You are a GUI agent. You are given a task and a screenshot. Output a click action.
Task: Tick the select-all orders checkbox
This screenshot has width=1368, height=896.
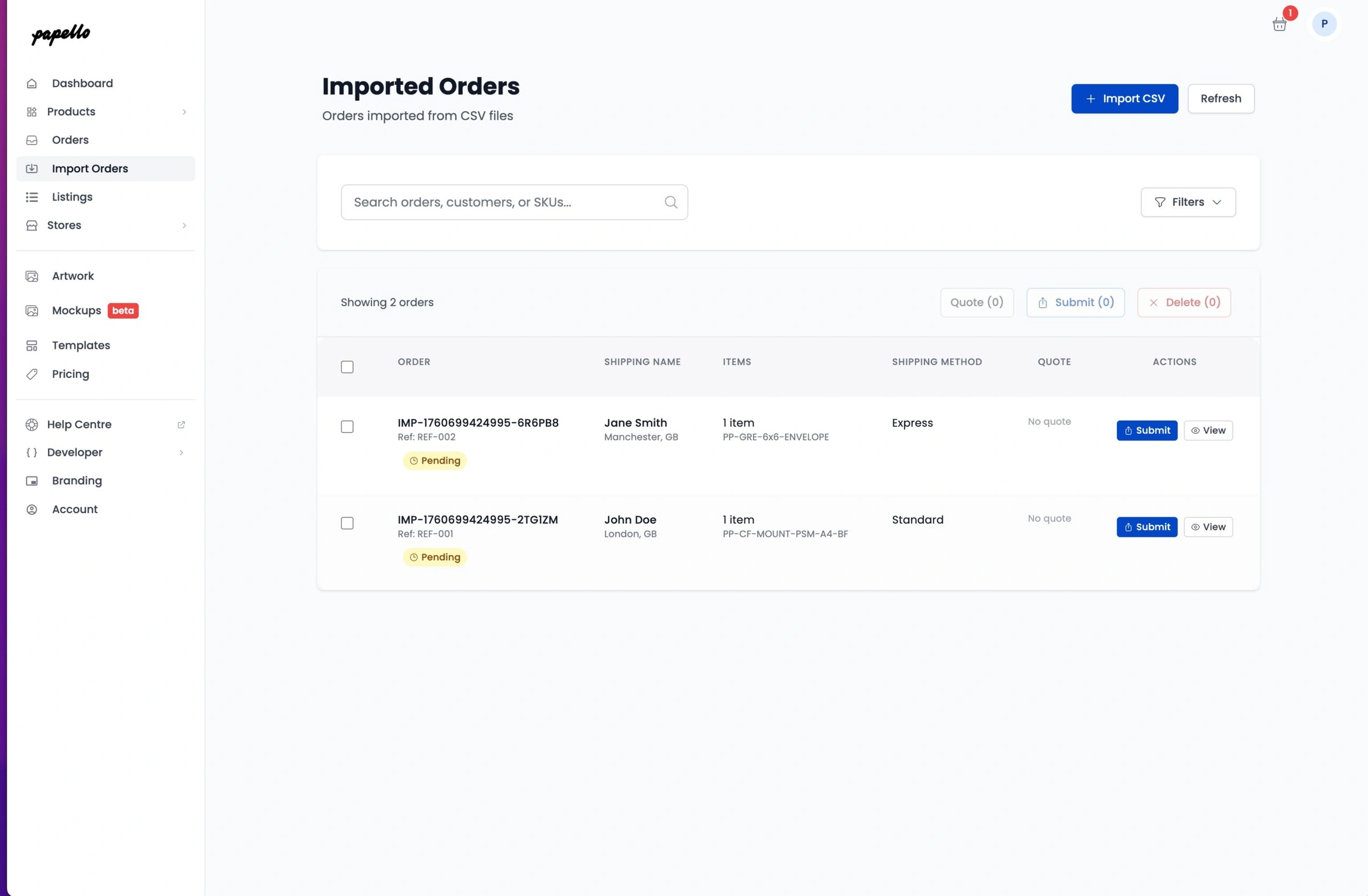point(347,367)
